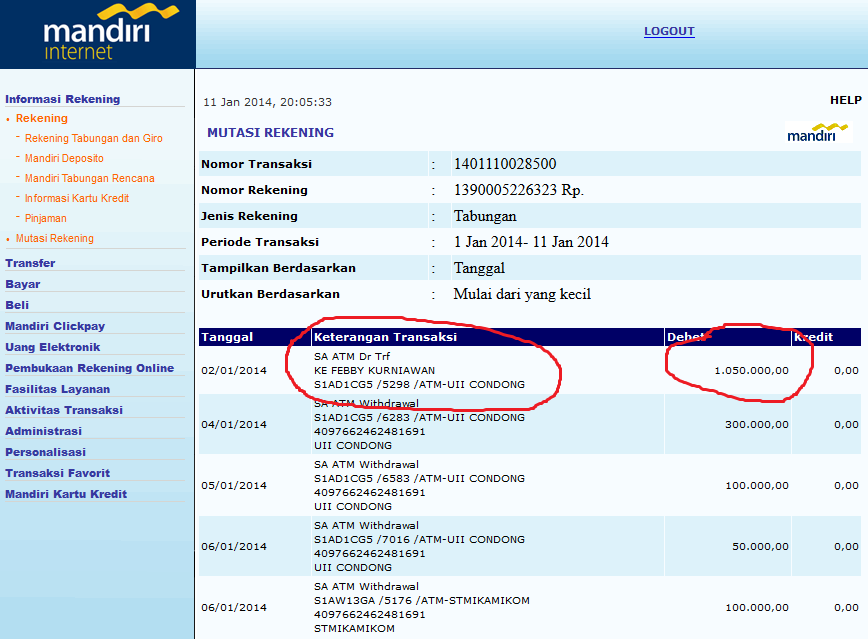
Task: Click S1AW13GA /5176 /ATM-STMIKAMIKOM line
Action: pyautogui.click(x=421, y=600)
